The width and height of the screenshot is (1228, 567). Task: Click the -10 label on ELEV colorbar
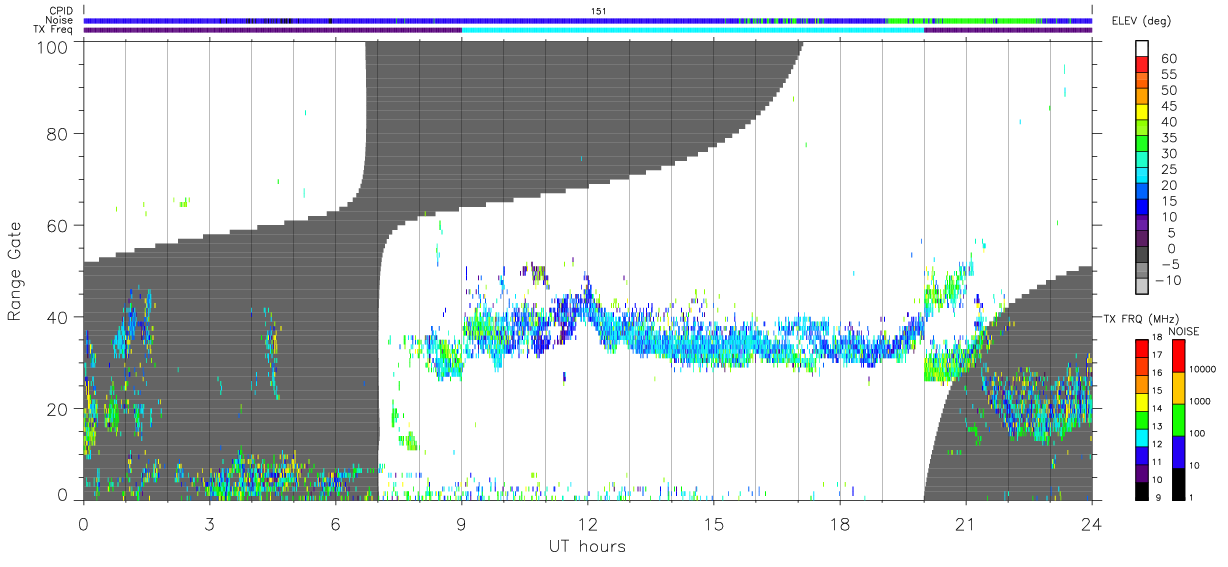click(1168, 280)
